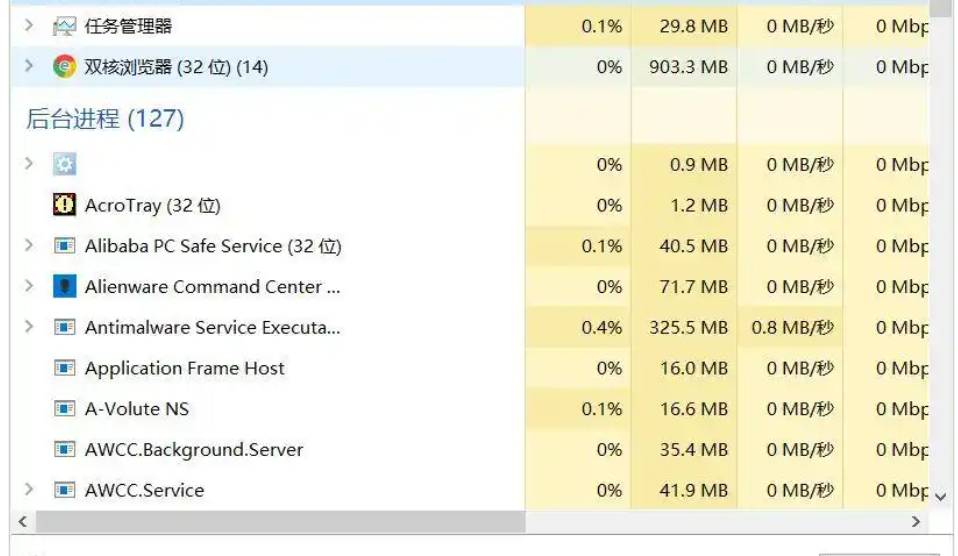This screenshot has height=556, width=958.
Task: Expand the 任务管理器 process group
Action: point(29,27)
